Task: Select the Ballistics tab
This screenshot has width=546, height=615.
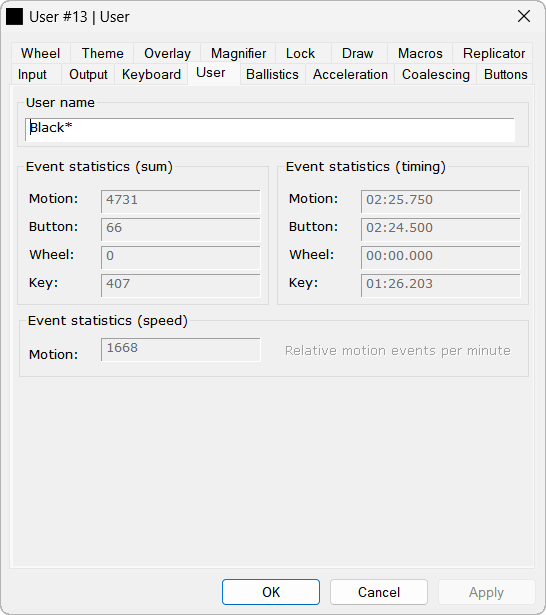Action: coord(272,74)
